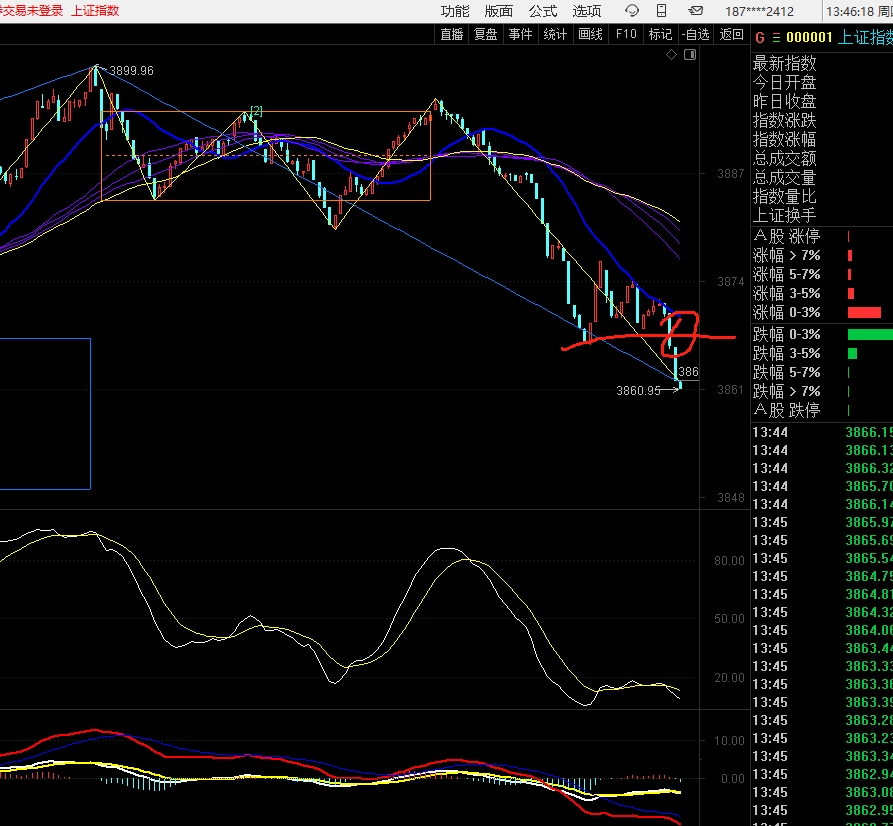Click the clock reading 13:46:18
This screenshot has width=893, height=826.
click(x=850, y=12)
